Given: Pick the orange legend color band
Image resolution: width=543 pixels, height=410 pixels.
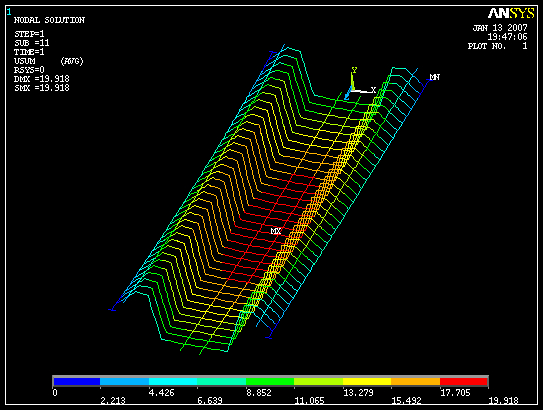Looking at the screenshot, I should coord(415,381).
